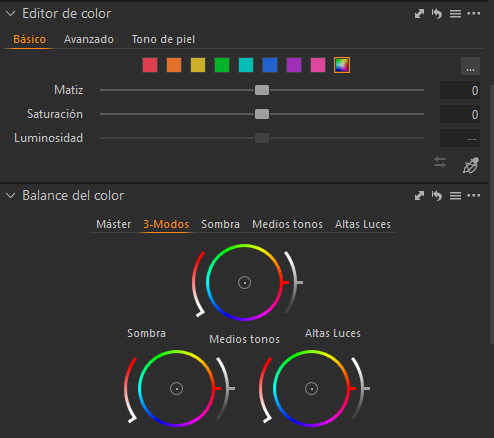Viewport: 494px width, 438px height.
Task: Select the red color swatch
Action: (150, 65)
